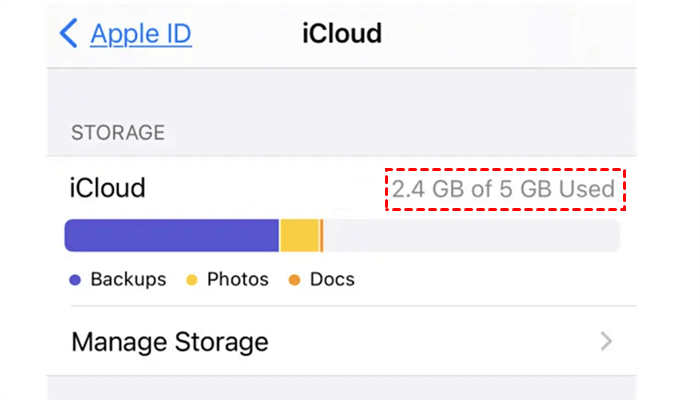700x400 pixels.
Task: Click the purple Backups segment of storage bar
Action: [x=171, y=236]
